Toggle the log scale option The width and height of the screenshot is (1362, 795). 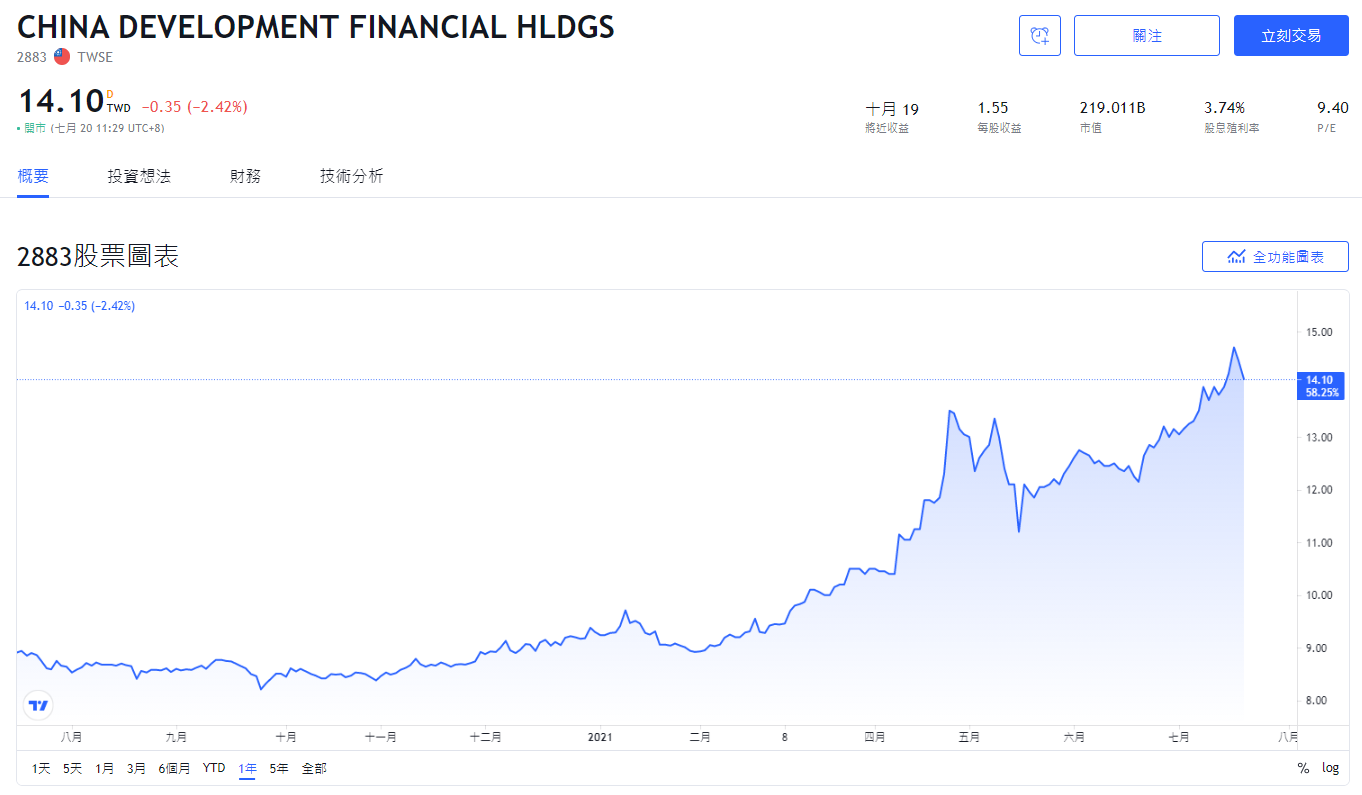[1330, 768]
